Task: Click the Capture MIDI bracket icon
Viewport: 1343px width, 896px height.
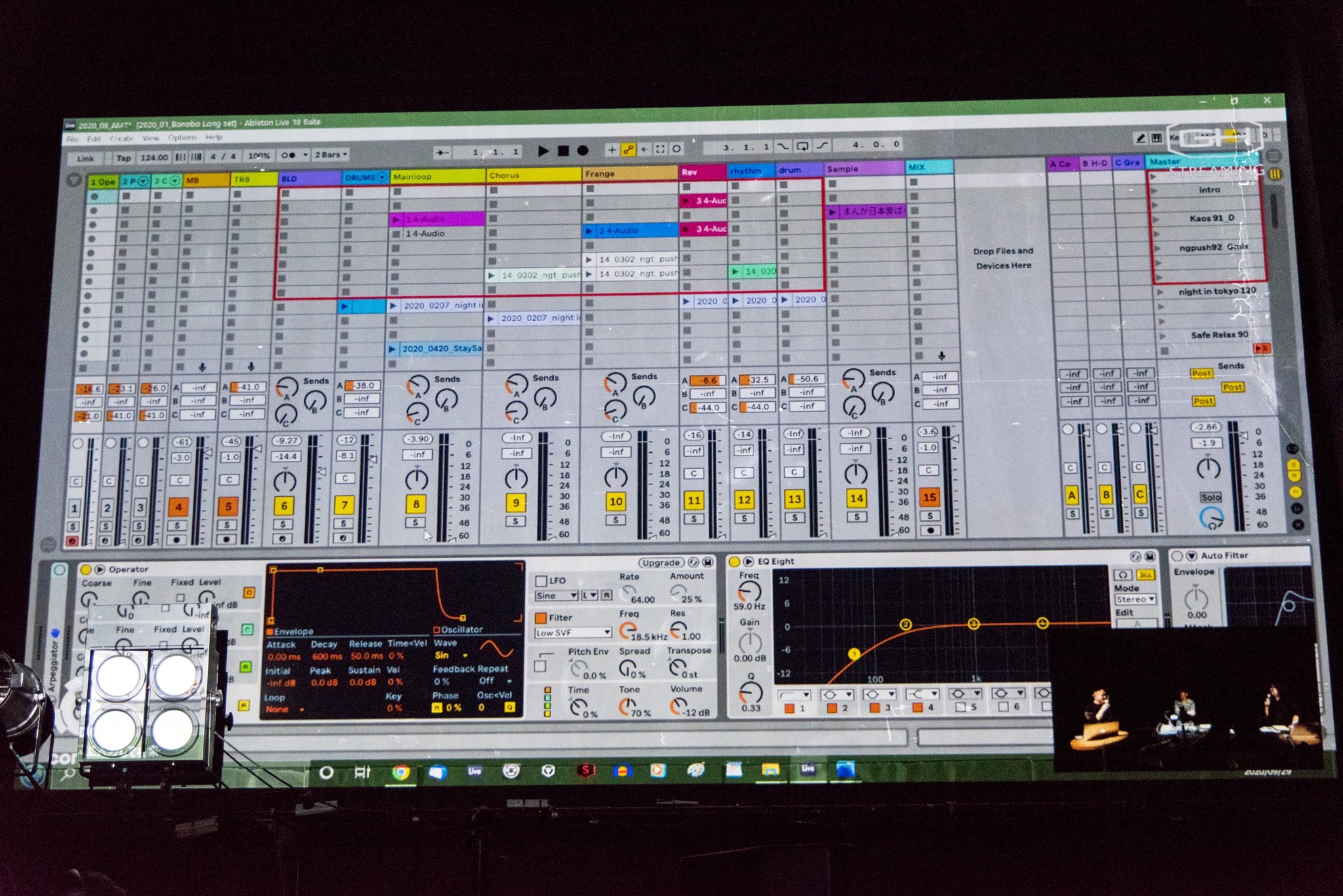Action: pos(660,149)
